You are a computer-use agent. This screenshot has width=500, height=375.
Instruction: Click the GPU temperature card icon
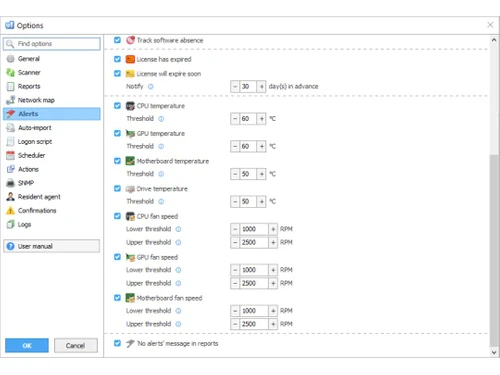click(x=130, y=133)
